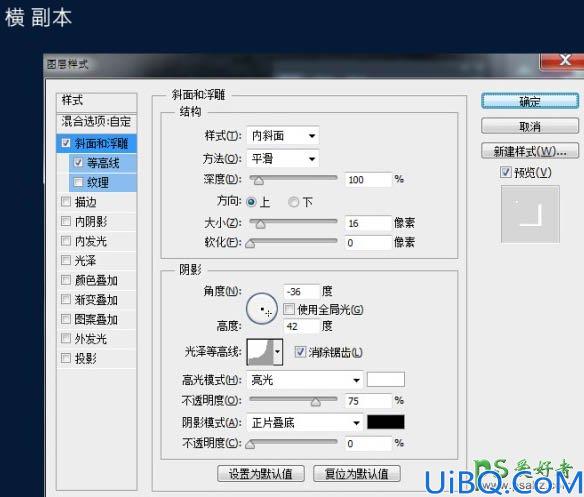The height and width of the screenshot is (497, 584).
Task: Open 纹理 settings row
Action: coord(103,182)
